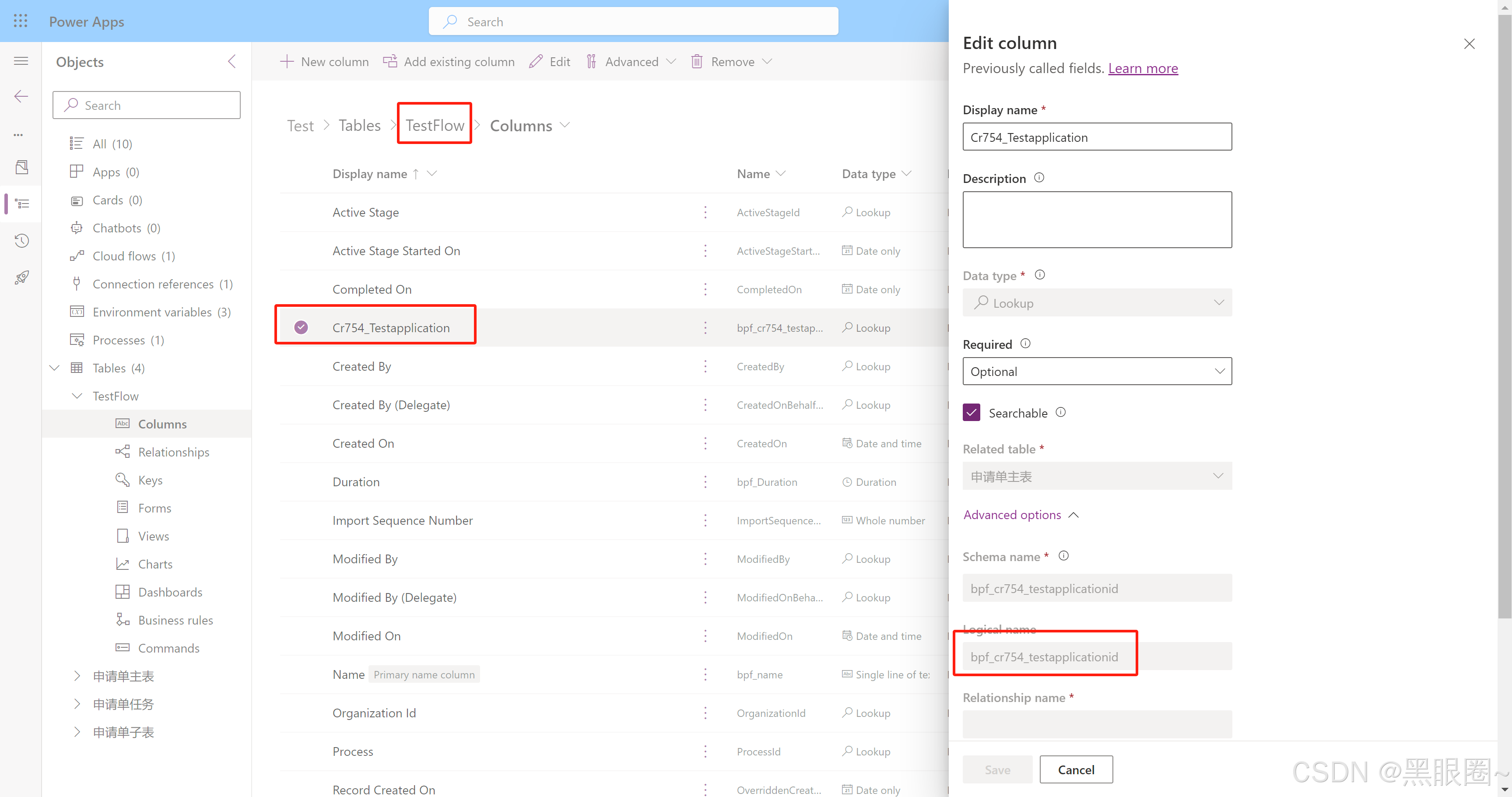The width and height of the screenshot is (1512, 797).
Task: Deselect the Cr754_Testapplication row circle
Action: [301, 327]
